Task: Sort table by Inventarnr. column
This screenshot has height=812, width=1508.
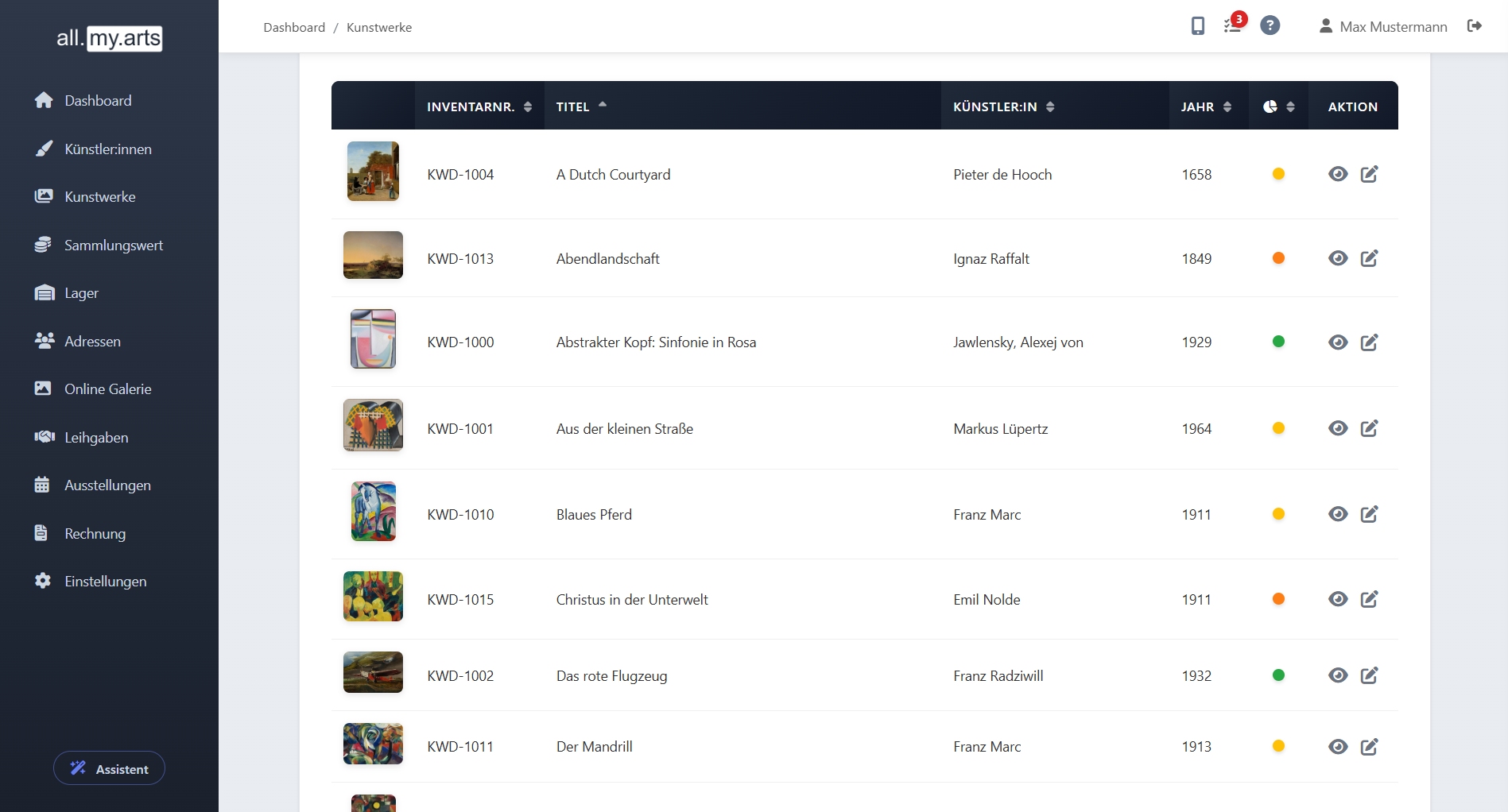Action: (x=479, y=106)
